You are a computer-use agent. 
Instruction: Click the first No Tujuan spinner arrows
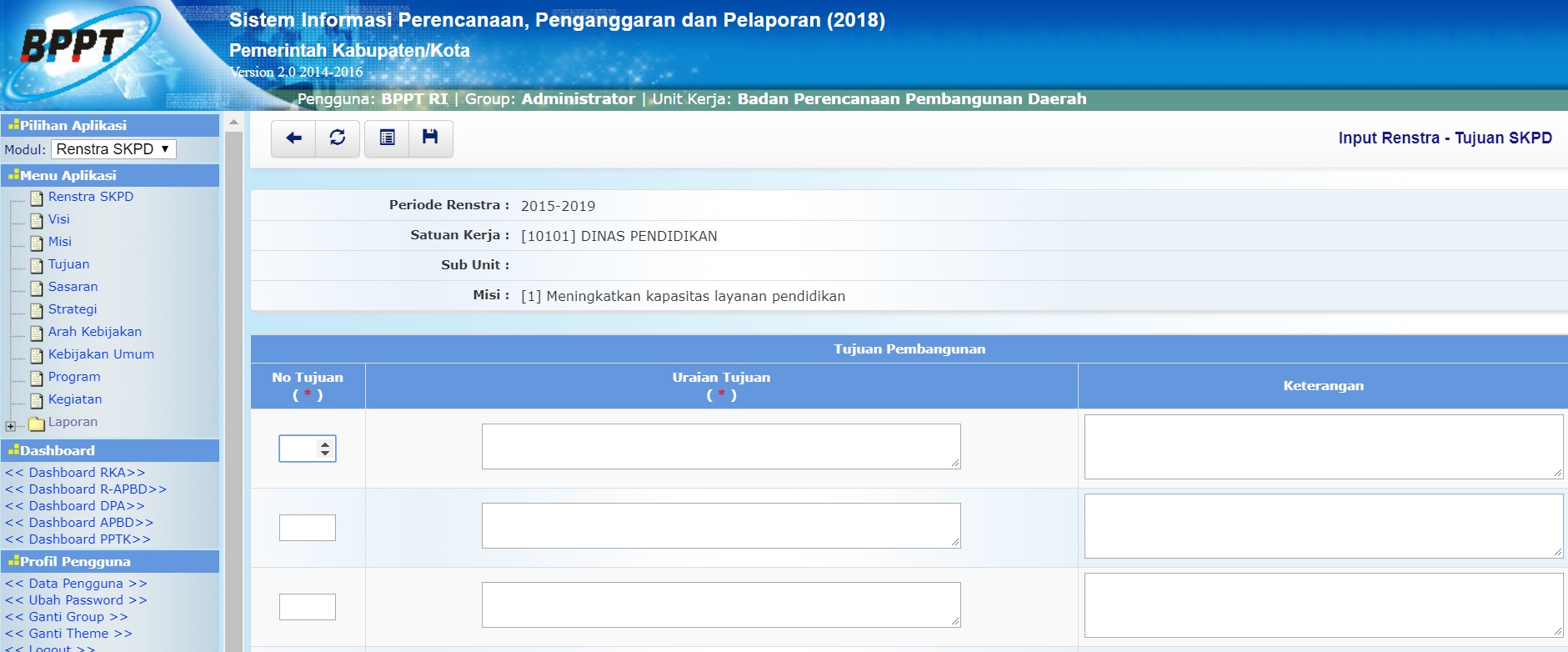pyautogui.click(x=325, y=449)
